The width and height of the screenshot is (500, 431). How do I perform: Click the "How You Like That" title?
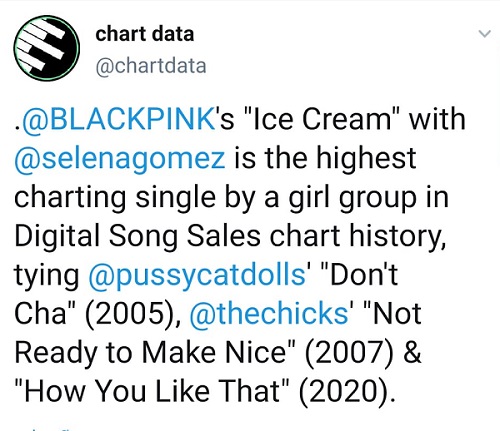tap(152, 391)
